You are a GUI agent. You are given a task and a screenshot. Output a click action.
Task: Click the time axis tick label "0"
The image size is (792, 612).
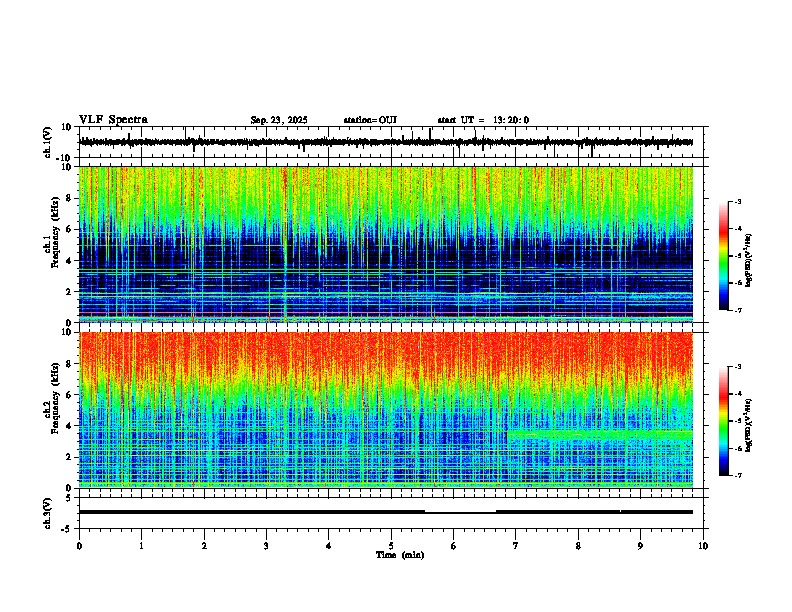pos(79,546)
